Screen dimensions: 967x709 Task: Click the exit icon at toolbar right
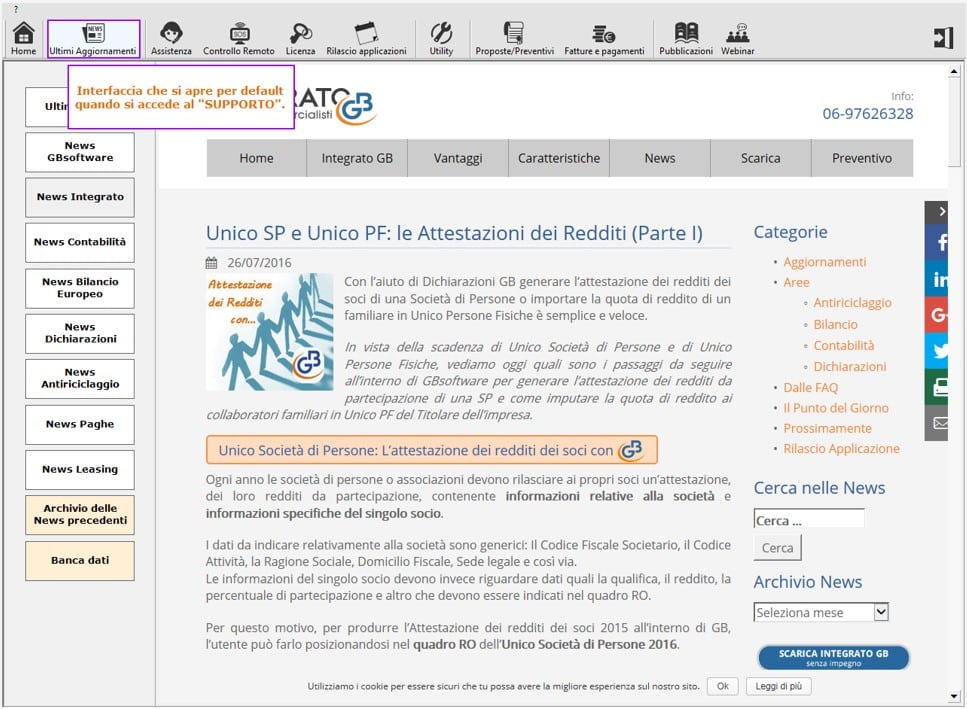click(x=943, y=38)
